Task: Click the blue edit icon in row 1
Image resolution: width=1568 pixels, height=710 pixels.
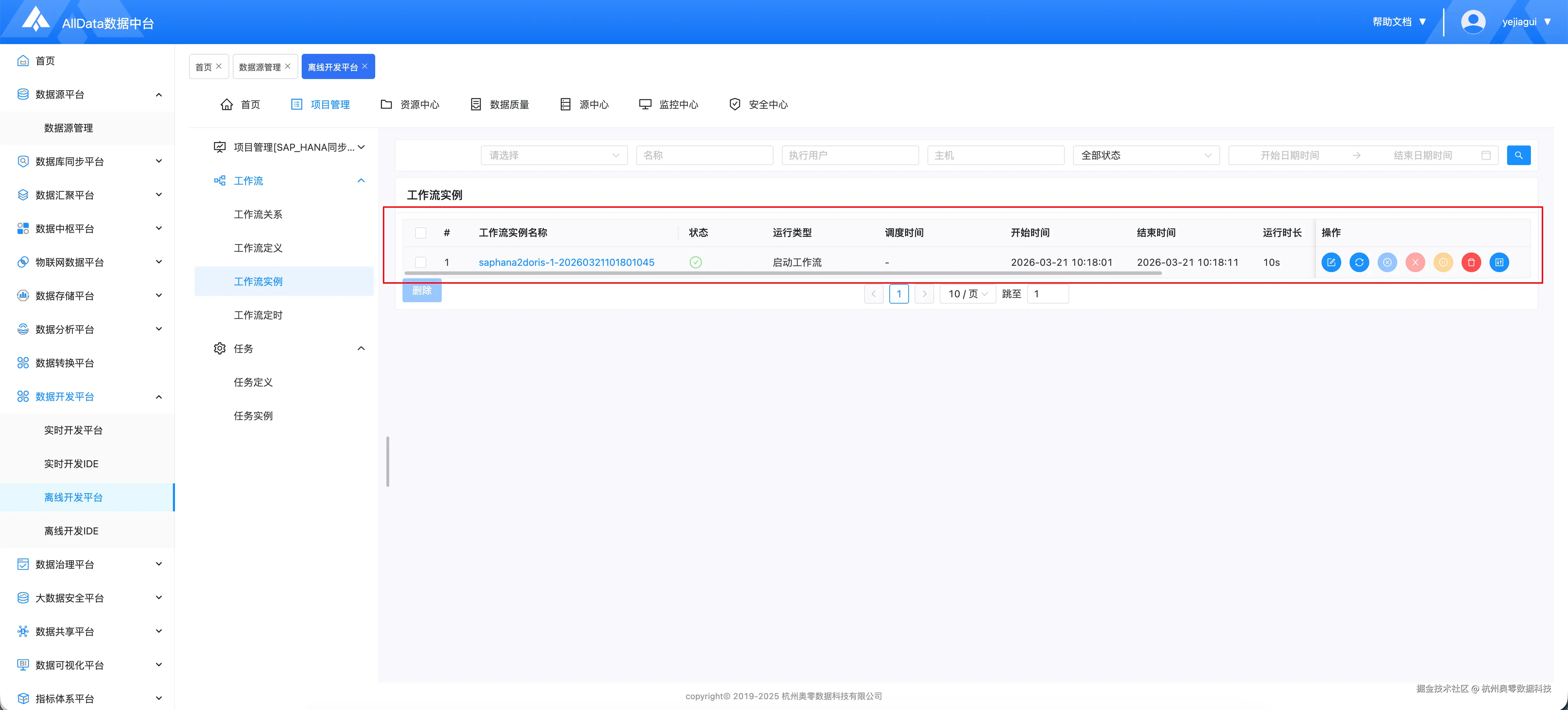Action: tap(1331, 262)
